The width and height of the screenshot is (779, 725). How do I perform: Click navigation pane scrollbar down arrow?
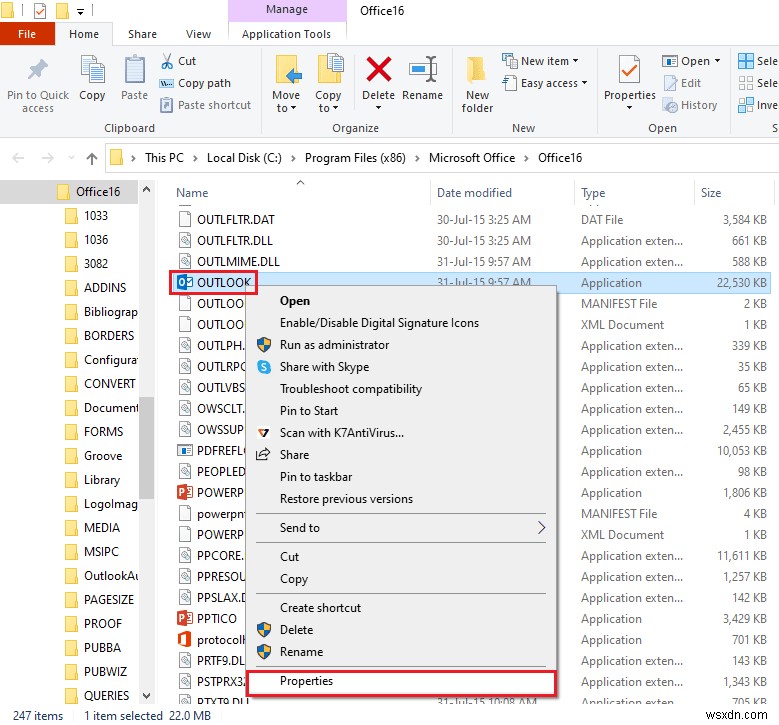coord(147,696)
